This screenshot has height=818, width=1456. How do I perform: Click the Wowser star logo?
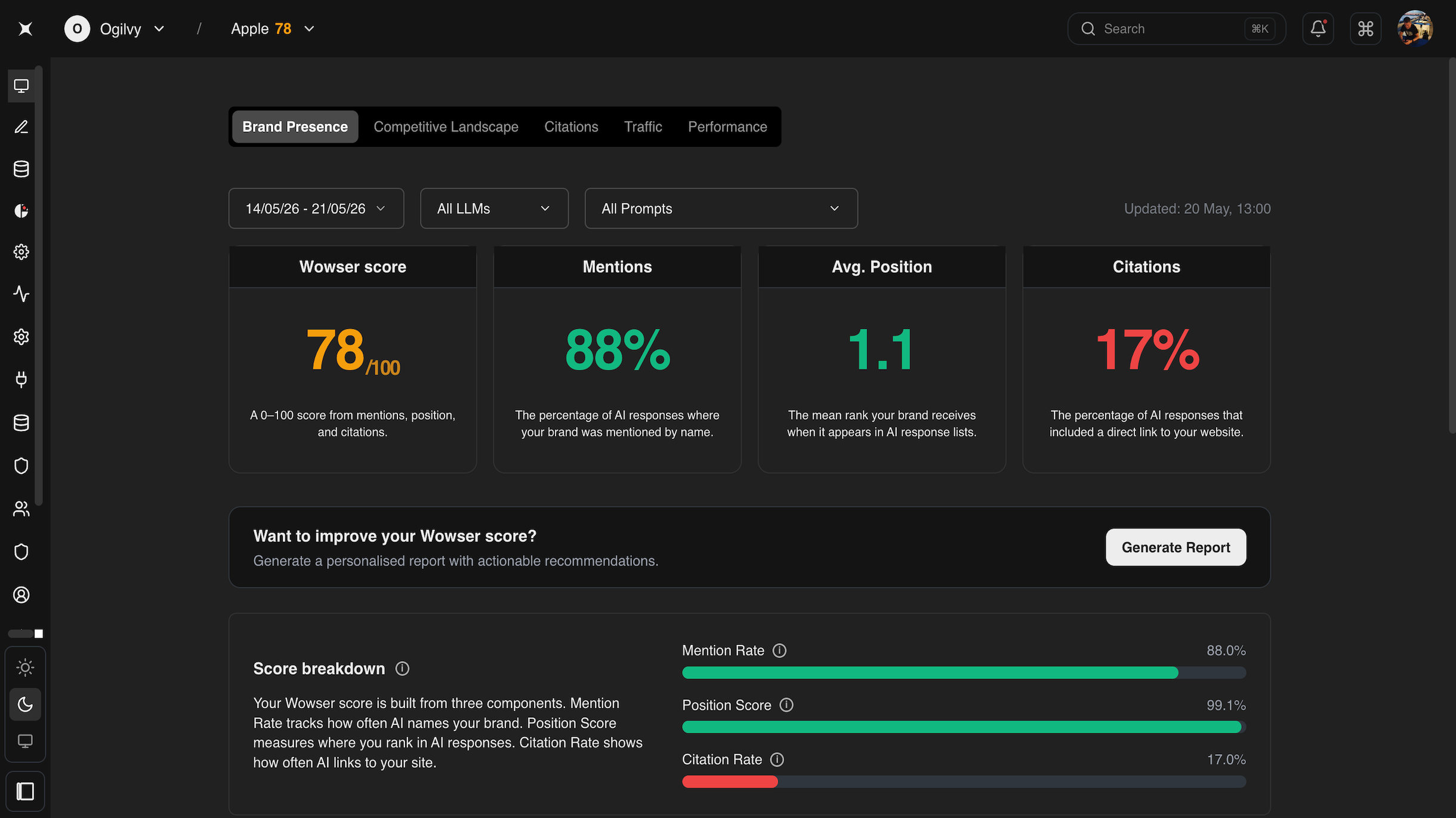pos(25,29)
